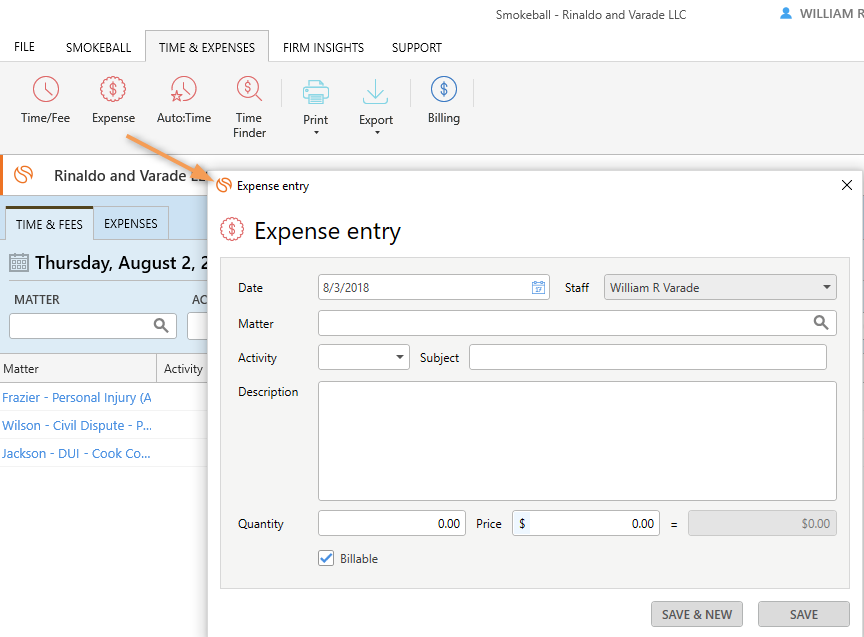This screenshot has height=637, width=864.
Task: Click the search icon in the MATTER filter
Action: (x=161, y=326)
